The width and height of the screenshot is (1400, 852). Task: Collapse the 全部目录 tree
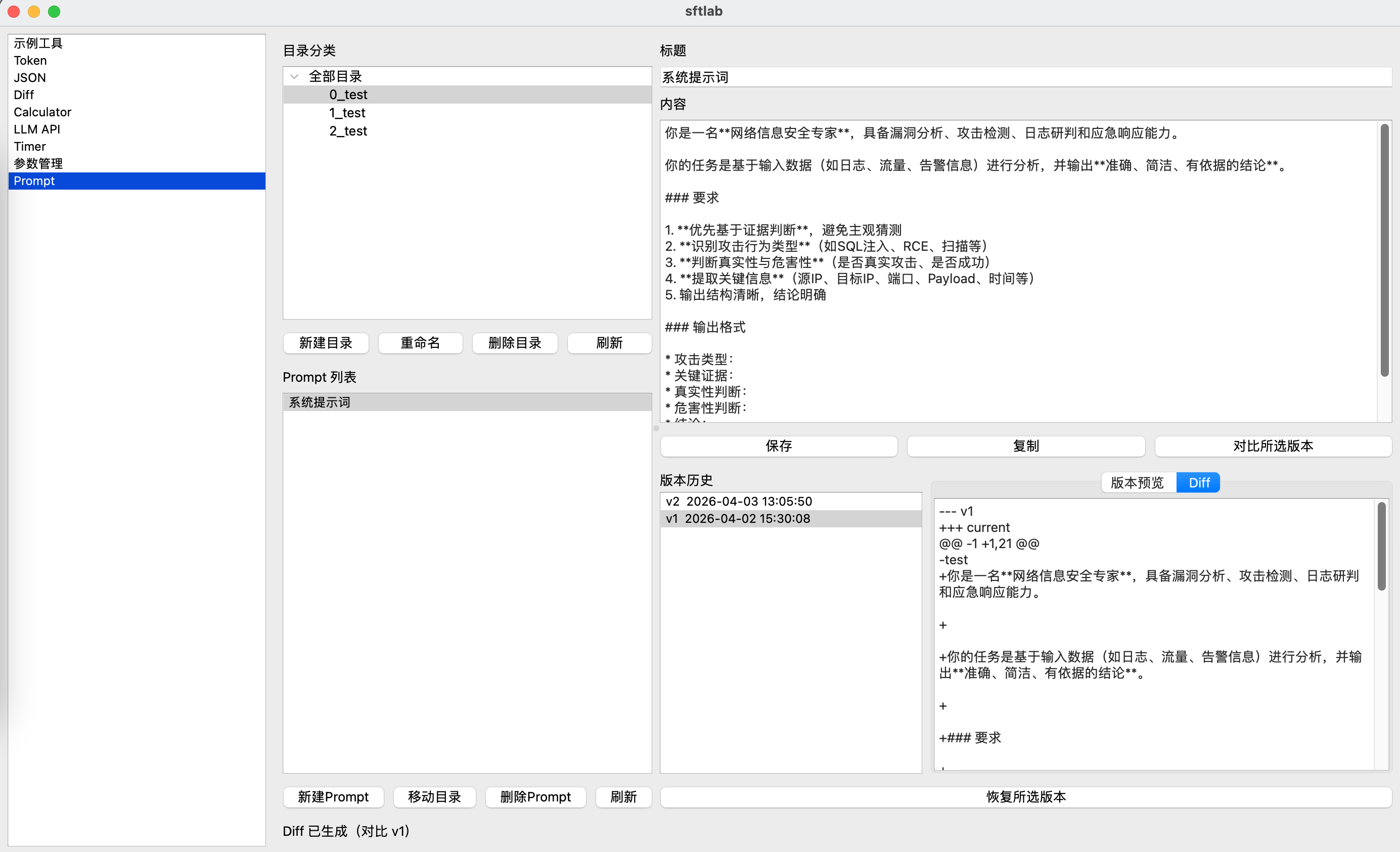click(x=294, y=76)
